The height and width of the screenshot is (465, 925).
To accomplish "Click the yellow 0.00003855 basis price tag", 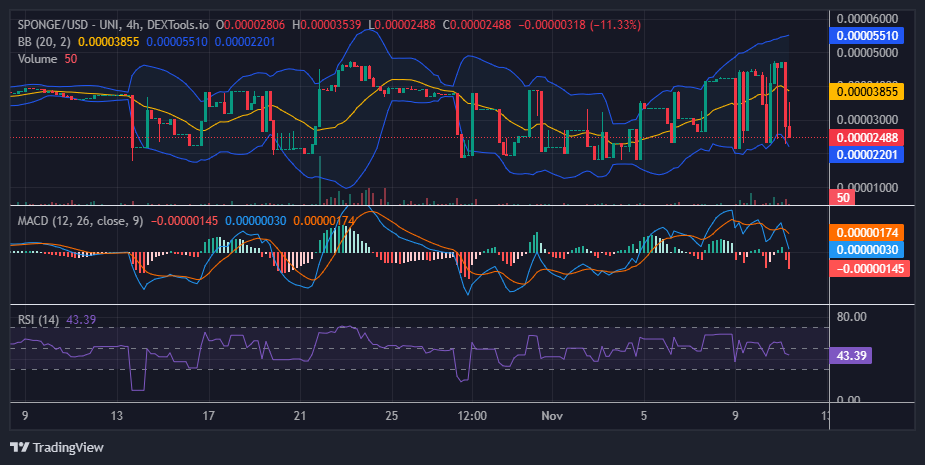I will pos(867,91).
